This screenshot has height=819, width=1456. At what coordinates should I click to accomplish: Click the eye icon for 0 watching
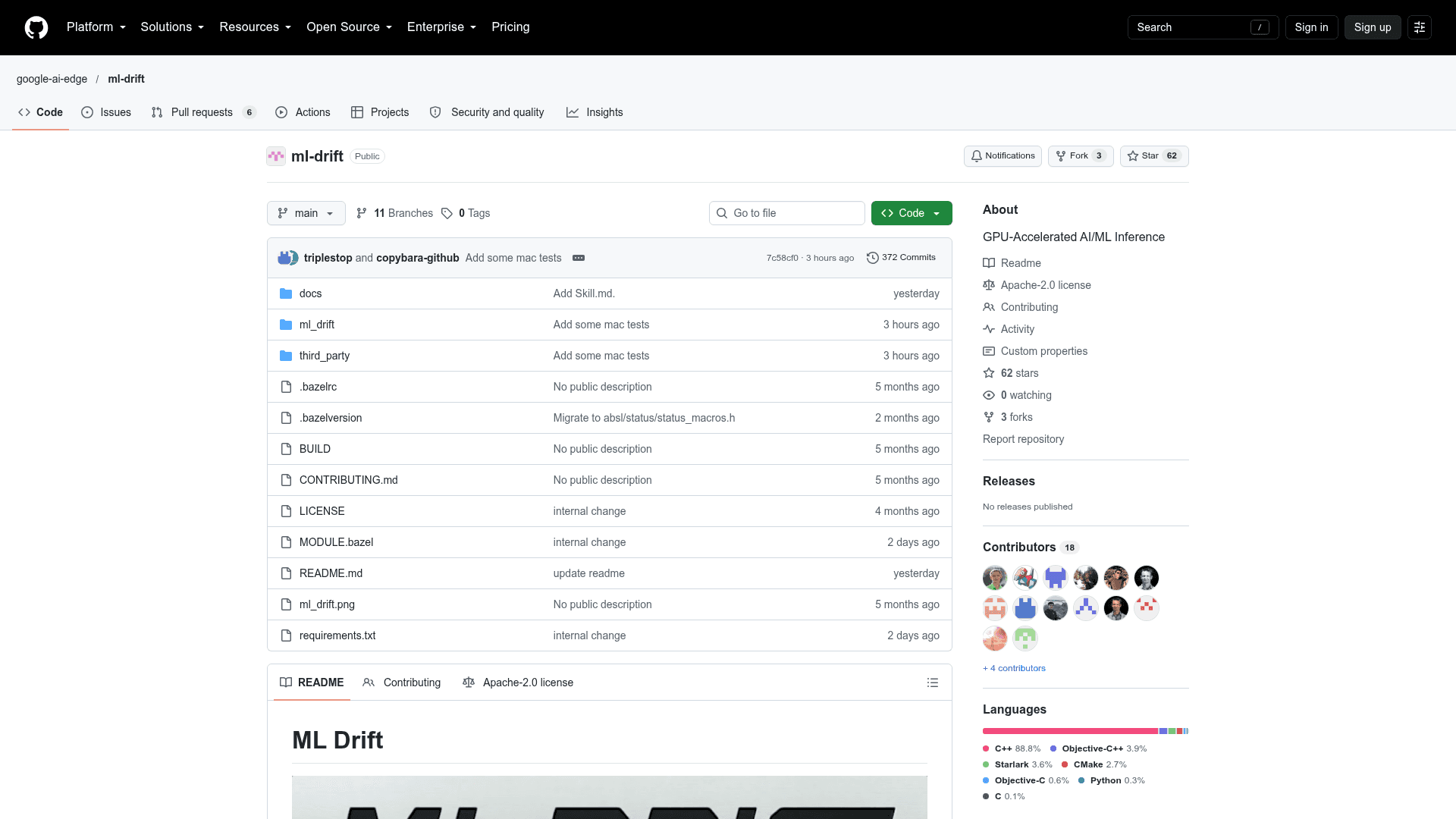[989, 395]
